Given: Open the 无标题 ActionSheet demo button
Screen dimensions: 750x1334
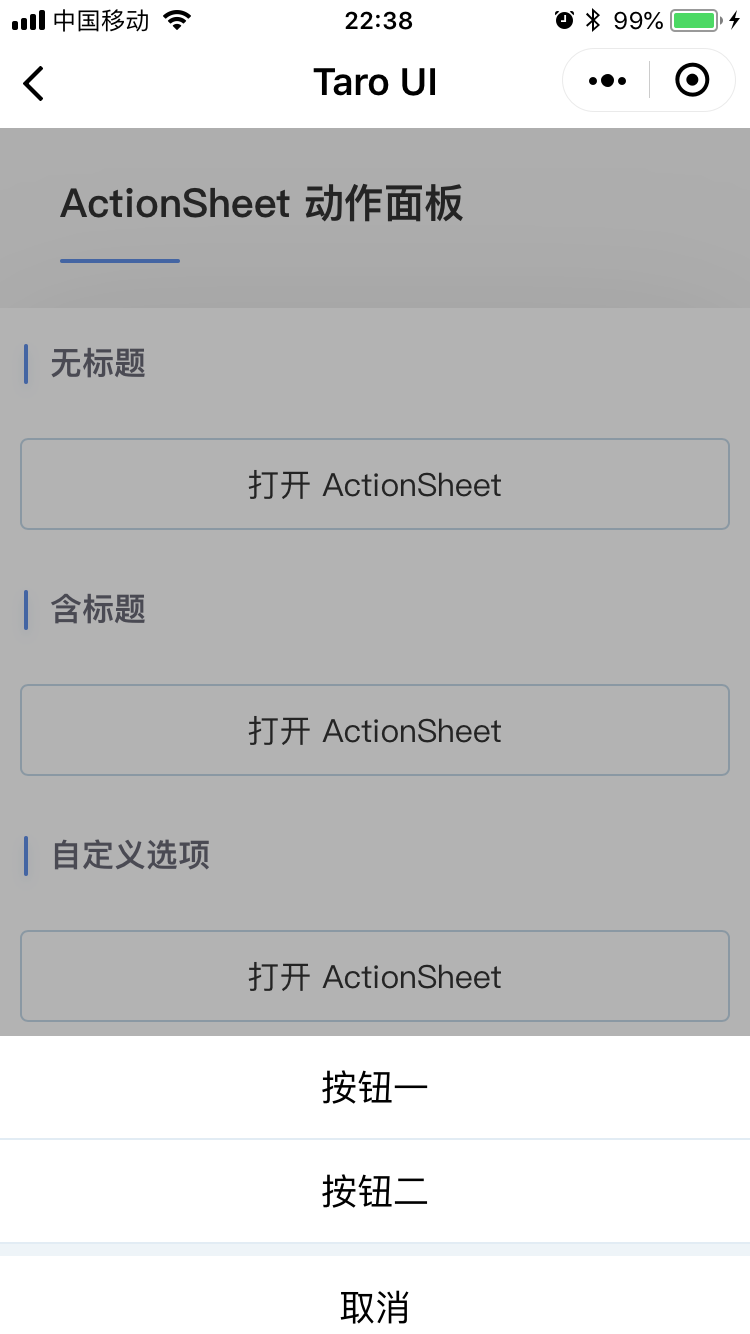Looking at the screenshot, I should pos(375,484).
